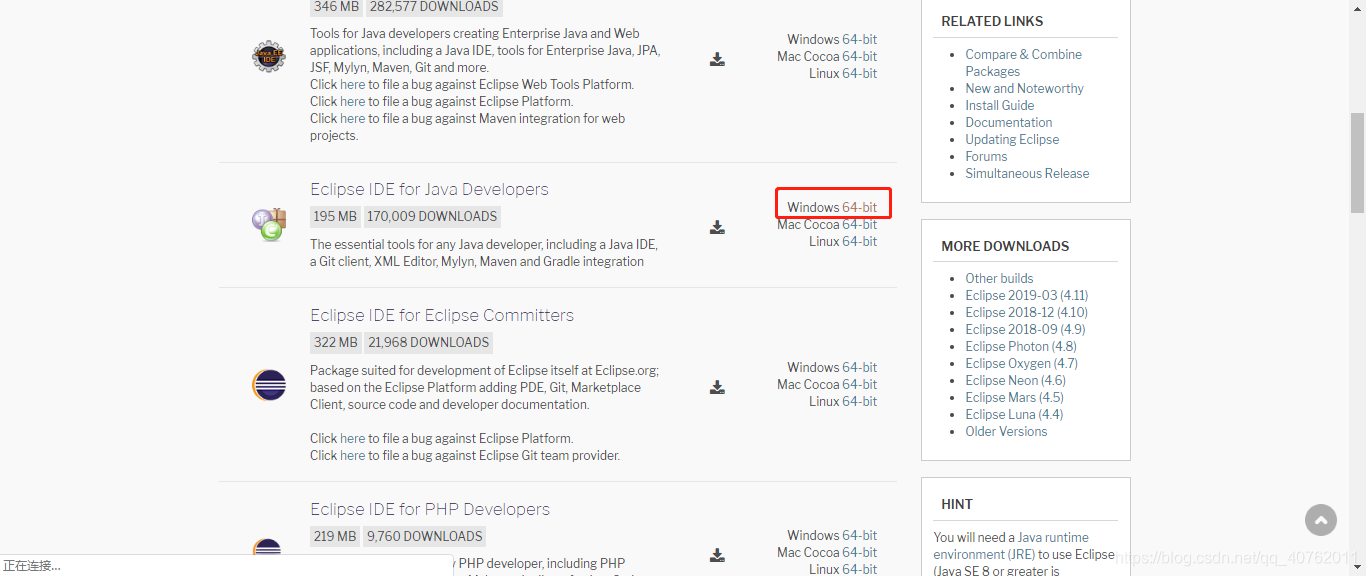Click the 9,760 DOWNLOADS badge
This screenshot has width=1366, height=576.
[x=424, y=536]
